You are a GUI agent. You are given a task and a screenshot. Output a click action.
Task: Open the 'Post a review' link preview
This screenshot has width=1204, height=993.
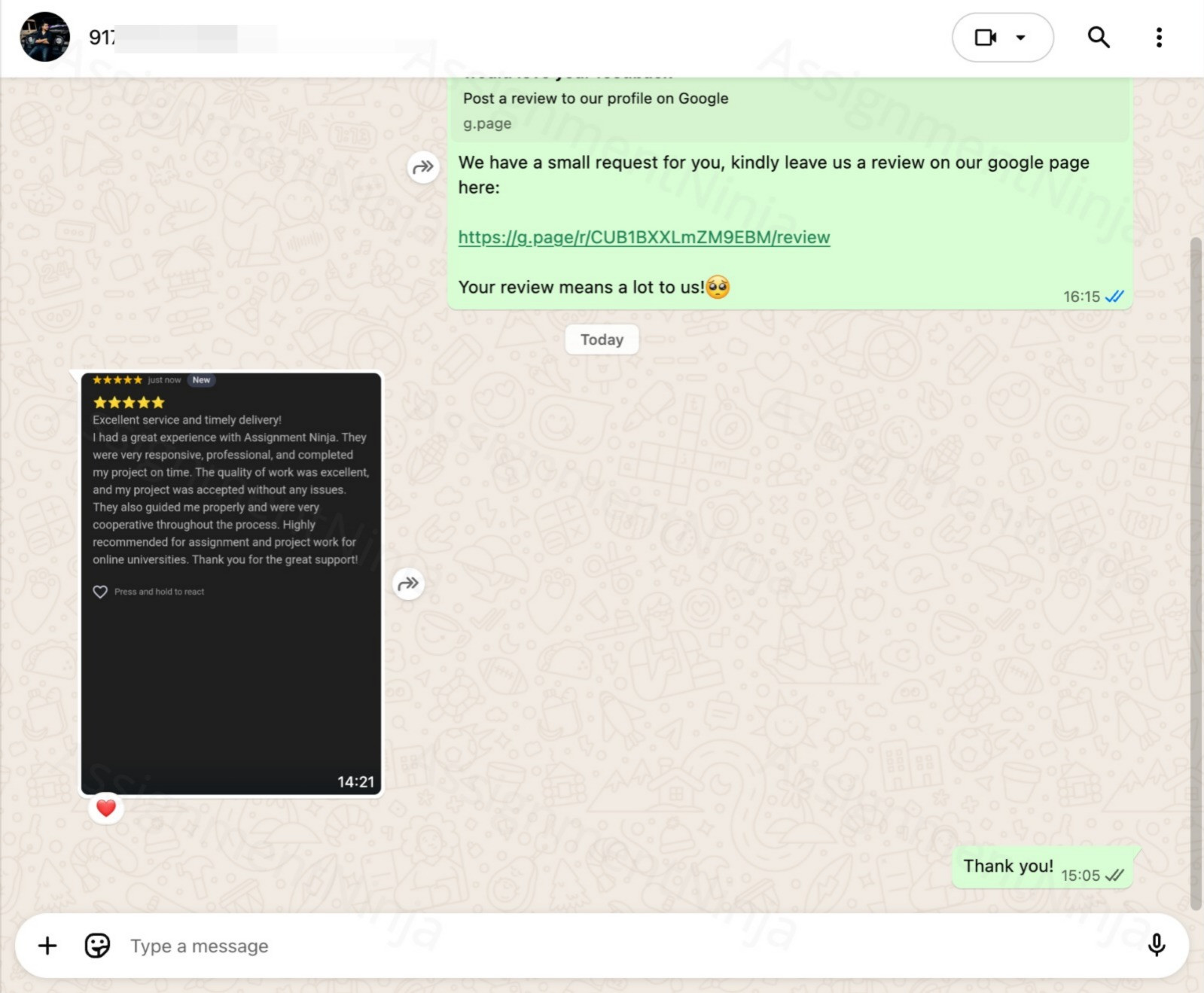pyautogui.click(x=790, y=109)
